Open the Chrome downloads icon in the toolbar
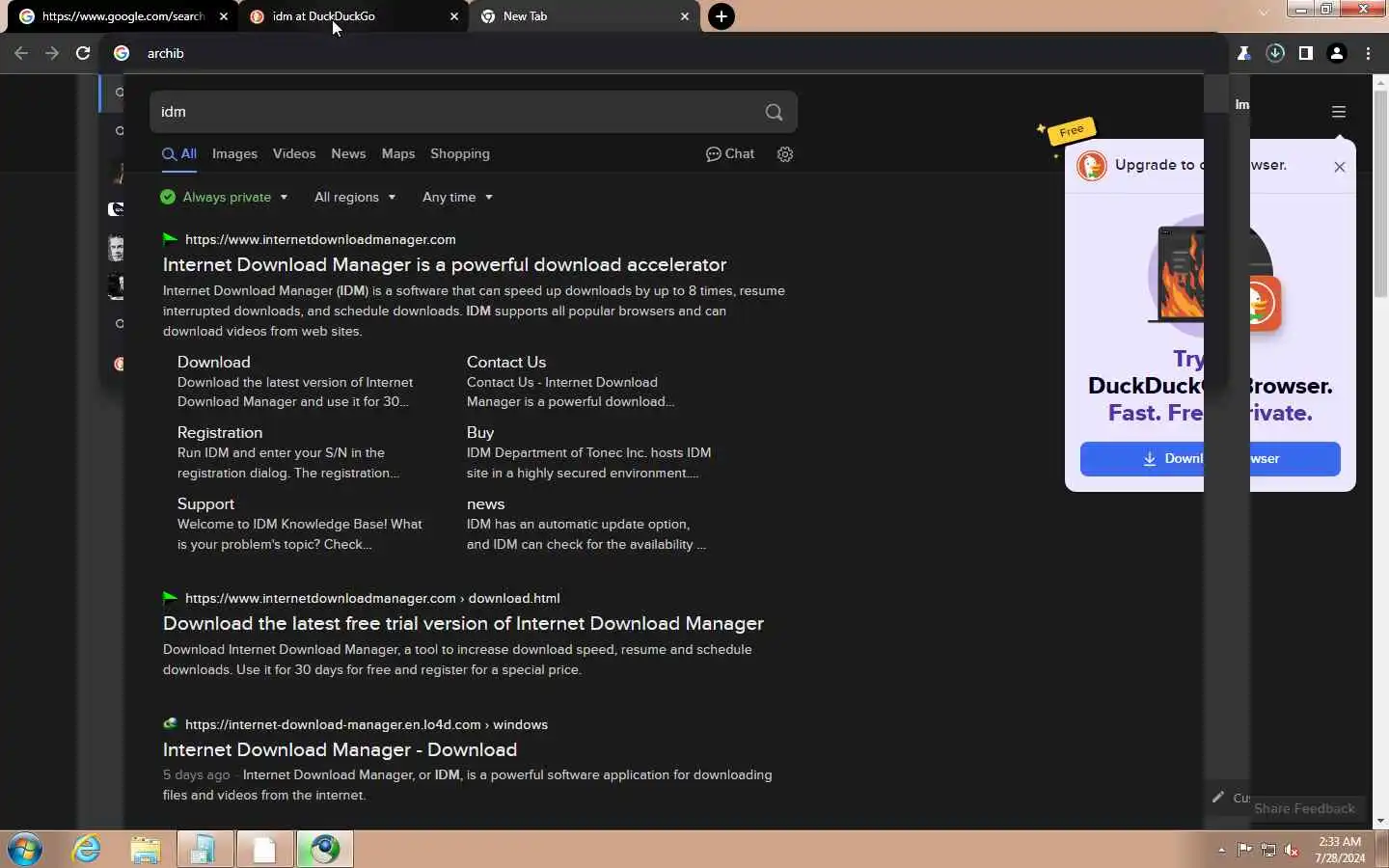 (1275, 53)
